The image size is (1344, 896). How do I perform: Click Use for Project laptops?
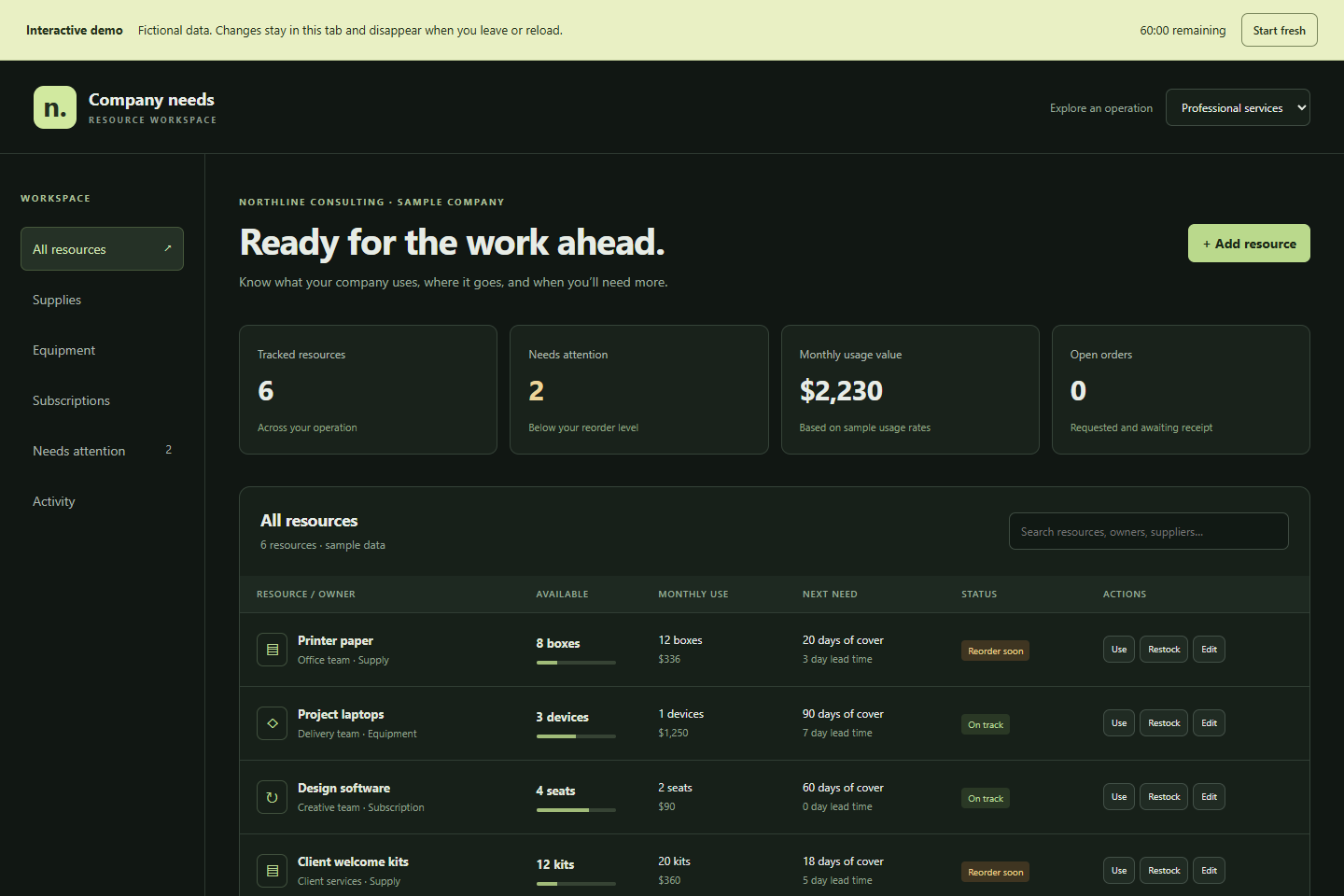(x=1119, y=723)
